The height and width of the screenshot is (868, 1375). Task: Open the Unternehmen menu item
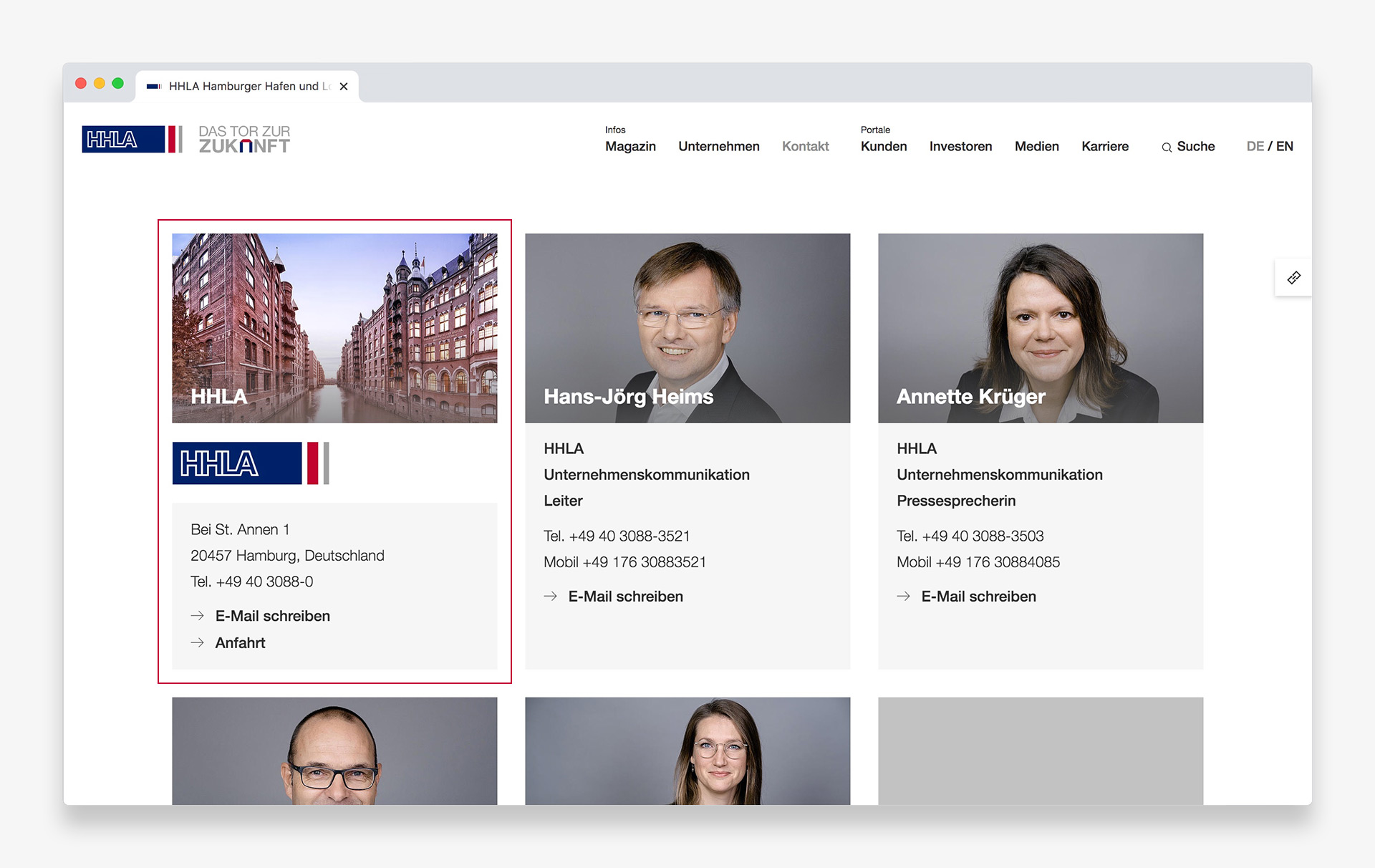coord(718,146)
